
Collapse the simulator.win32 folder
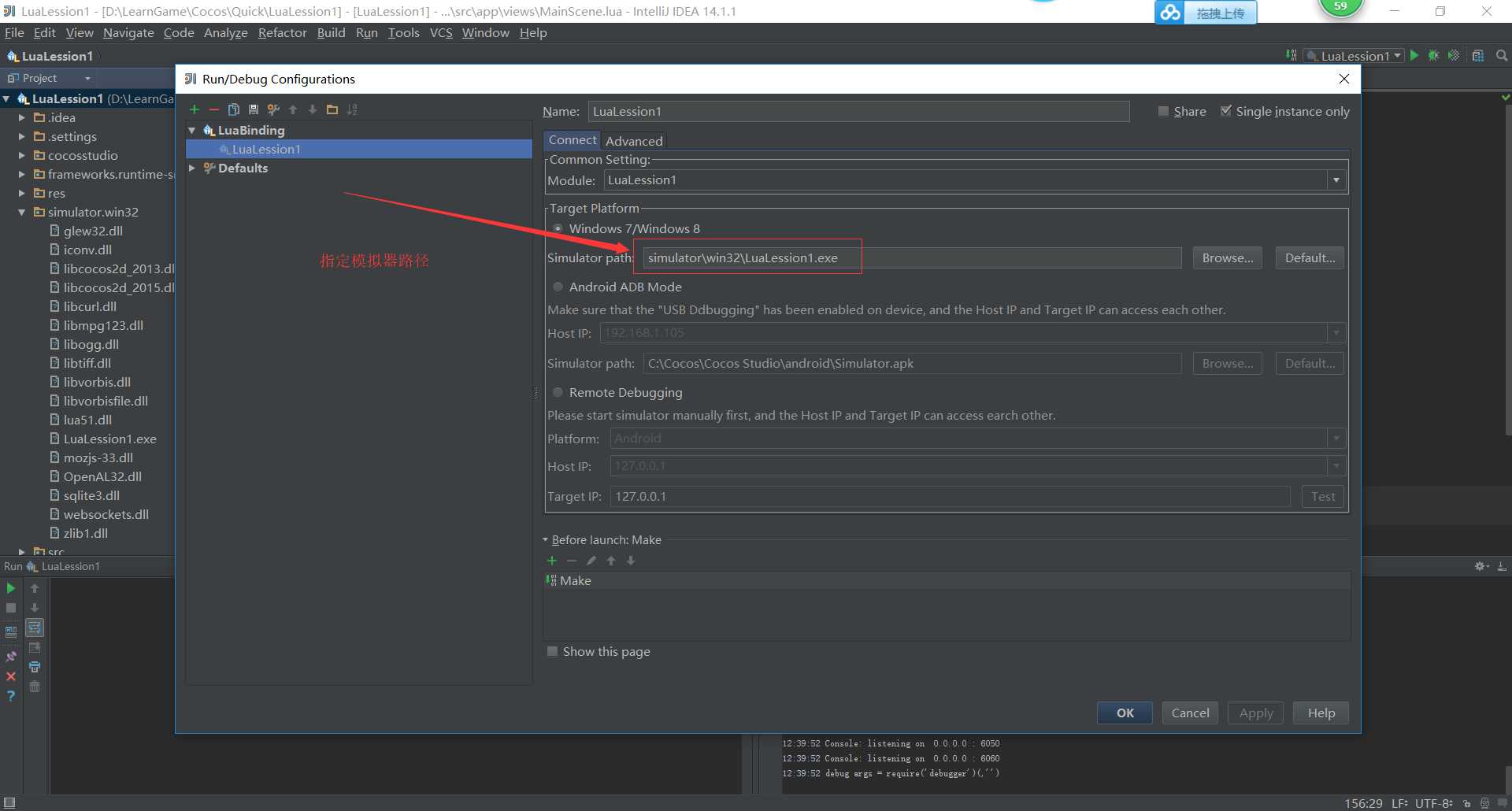22,212
